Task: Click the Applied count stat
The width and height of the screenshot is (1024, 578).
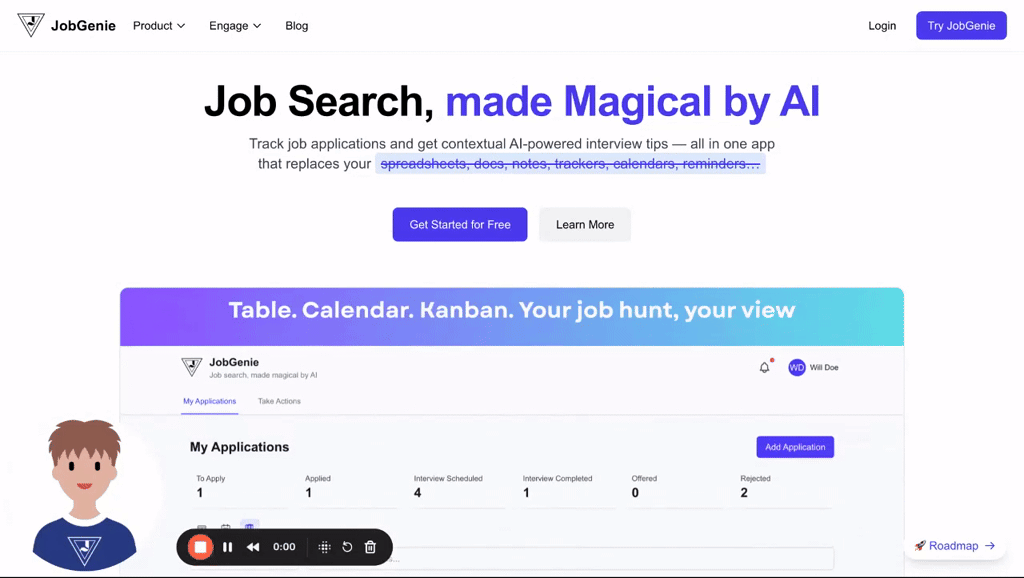Action: tap(350, 488)
